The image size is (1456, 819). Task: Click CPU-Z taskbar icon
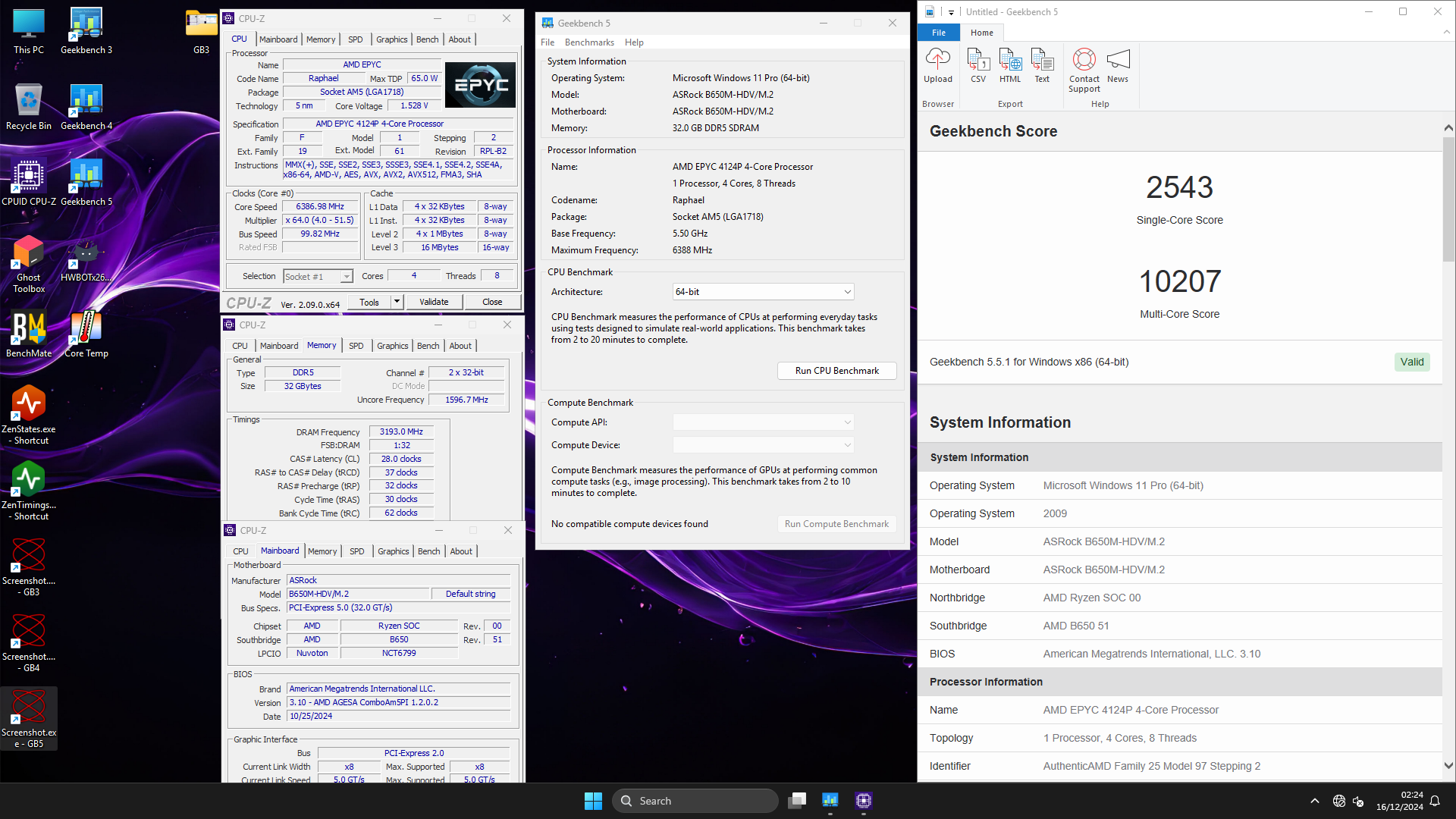click(x=864, y=801)
